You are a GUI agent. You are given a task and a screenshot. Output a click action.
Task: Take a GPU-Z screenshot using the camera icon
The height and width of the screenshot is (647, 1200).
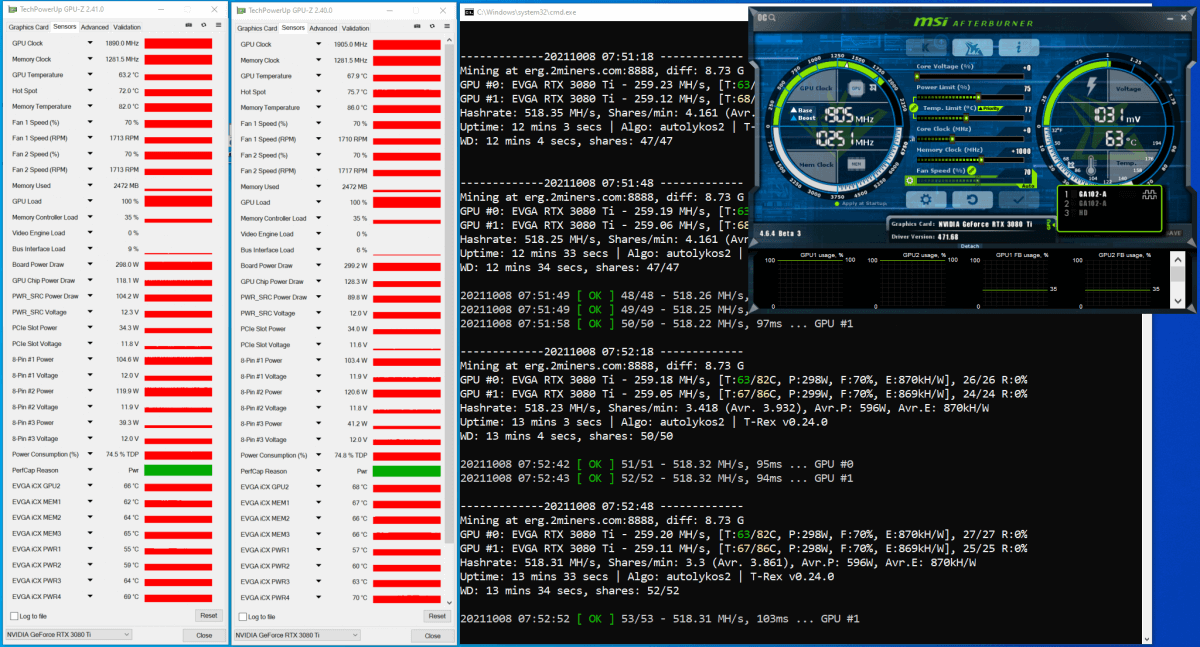[189, 25]
